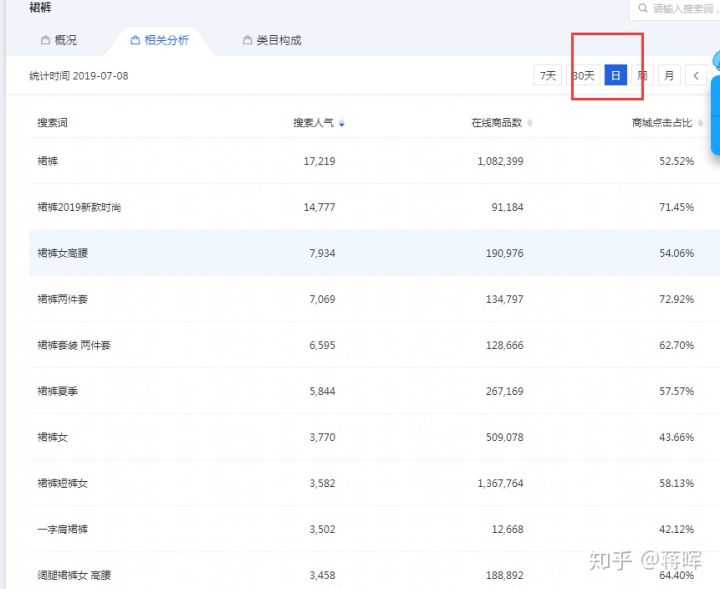The width and height of the screenshot is (720, 589).
Task: Select the 30天 time range button
Action: pos(583,75)
